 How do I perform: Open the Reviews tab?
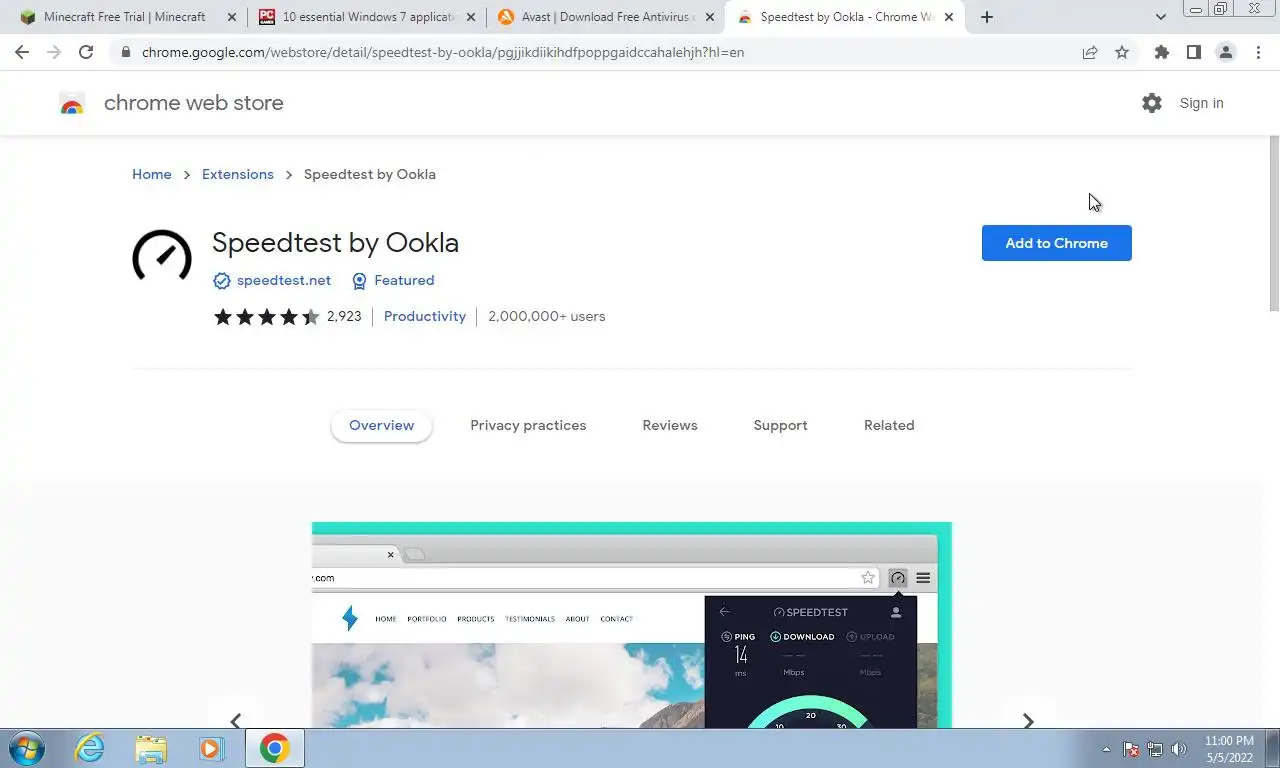670,425
